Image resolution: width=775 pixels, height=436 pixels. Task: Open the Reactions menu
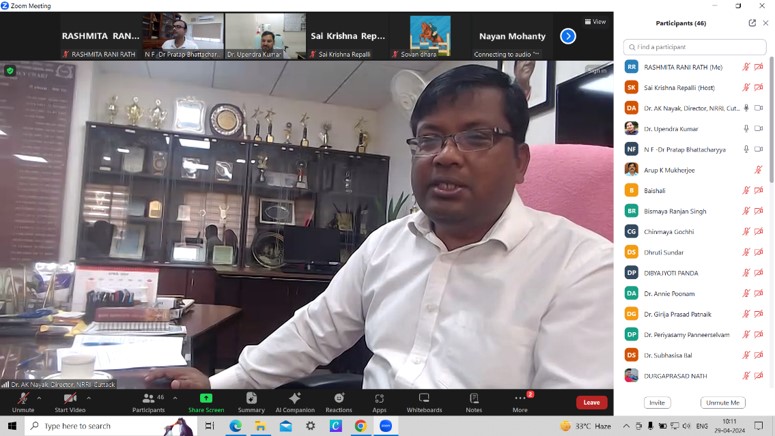point(339,401)
